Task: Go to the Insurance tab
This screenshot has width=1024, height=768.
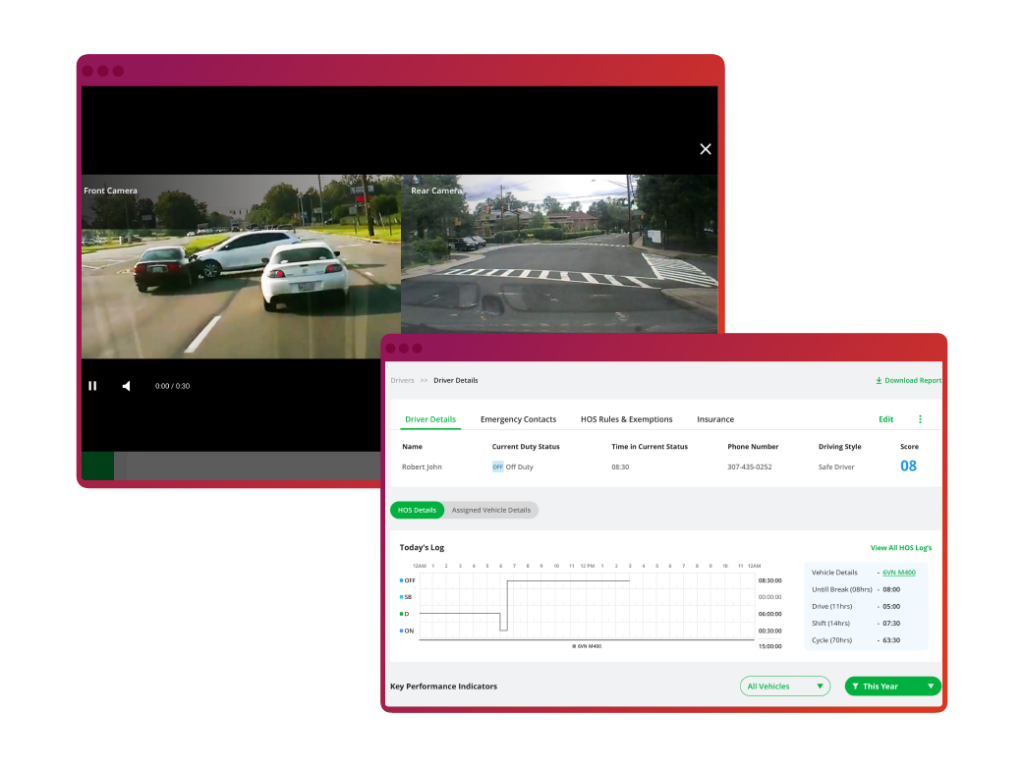Action: click(715, 419)
